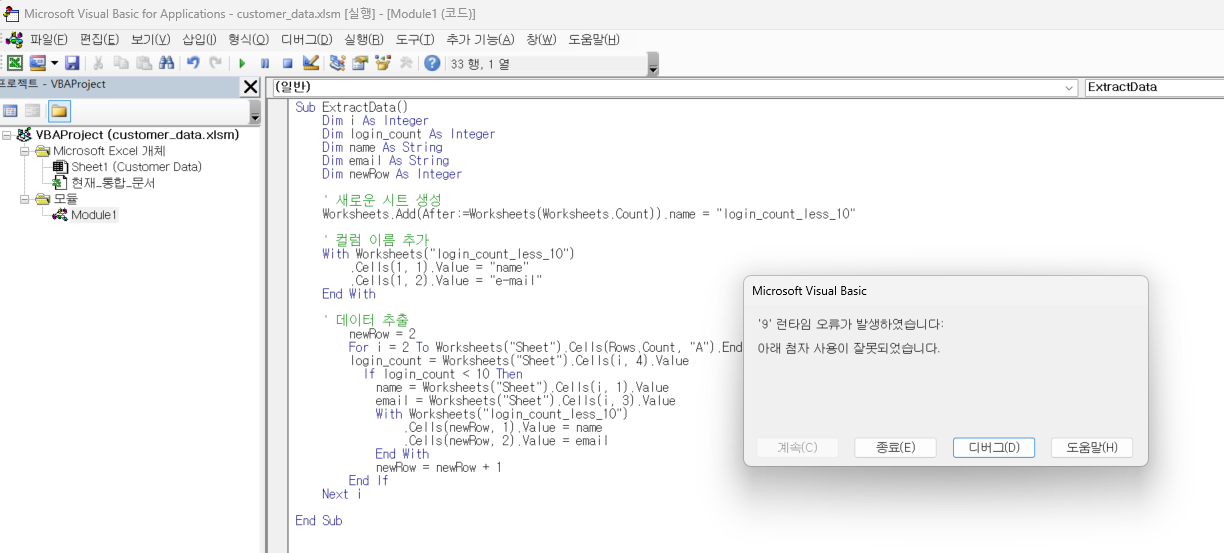
Task: Select the Microsoft Excel 개체 folder
Action: point(109,151)
